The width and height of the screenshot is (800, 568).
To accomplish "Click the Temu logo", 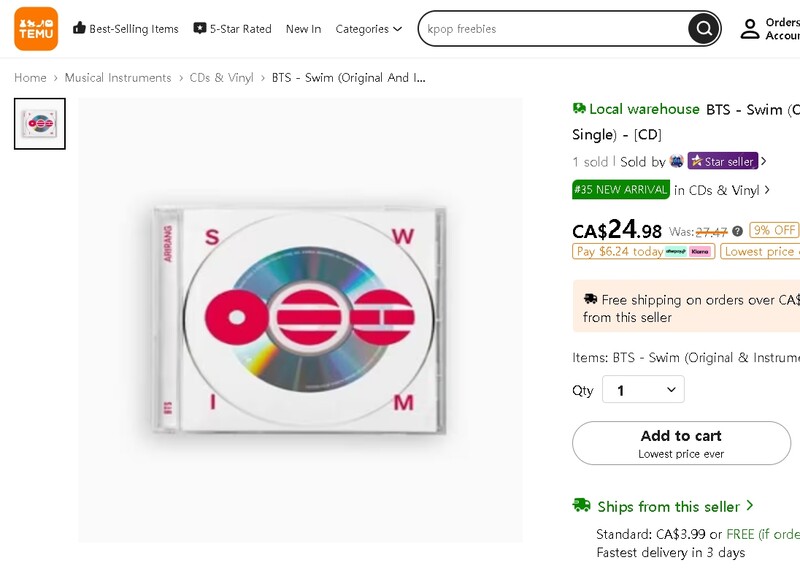I will coord(36,29).
